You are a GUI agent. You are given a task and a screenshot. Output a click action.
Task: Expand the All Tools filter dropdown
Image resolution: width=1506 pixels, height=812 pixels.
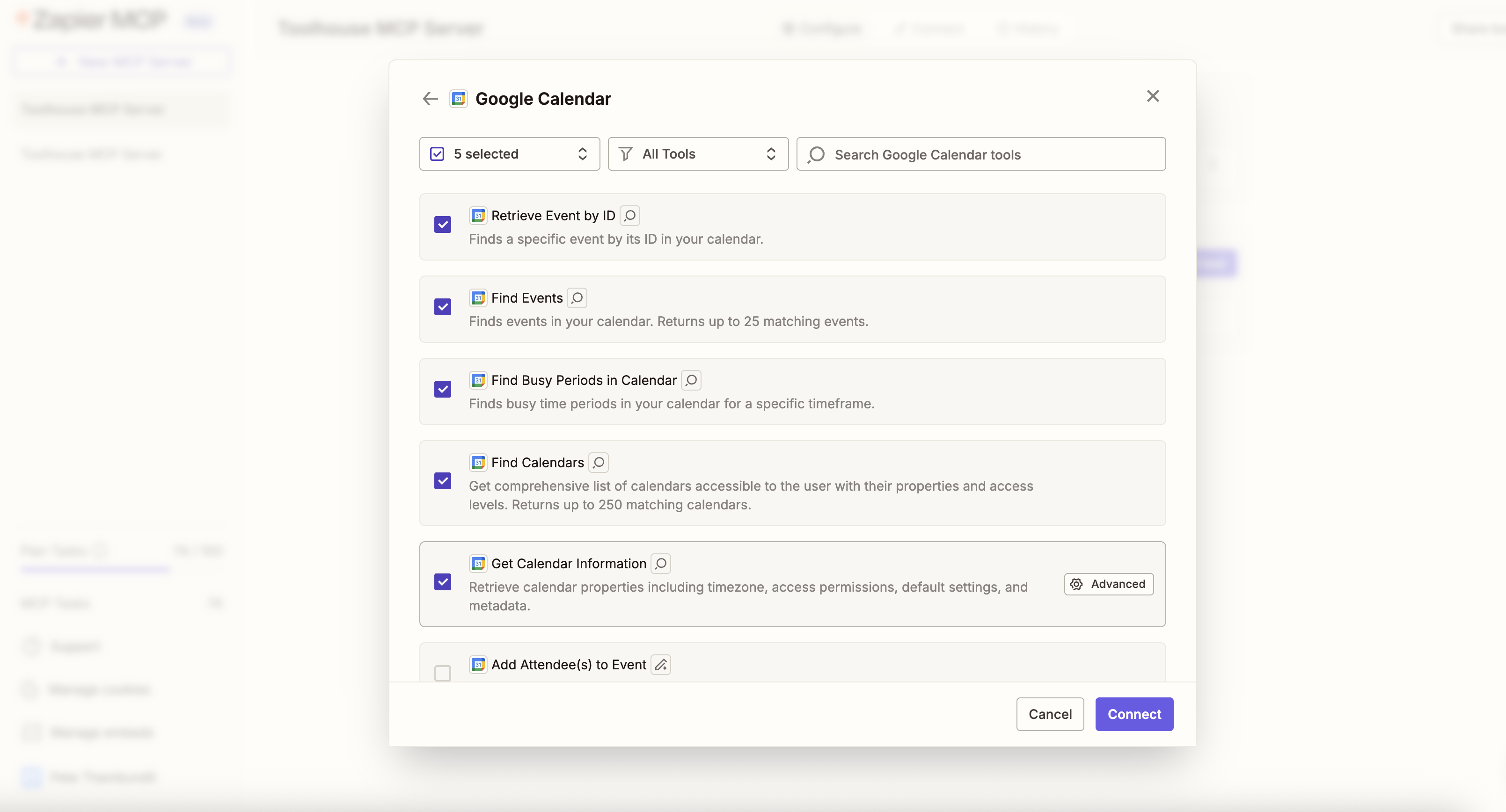coord(697,154)
